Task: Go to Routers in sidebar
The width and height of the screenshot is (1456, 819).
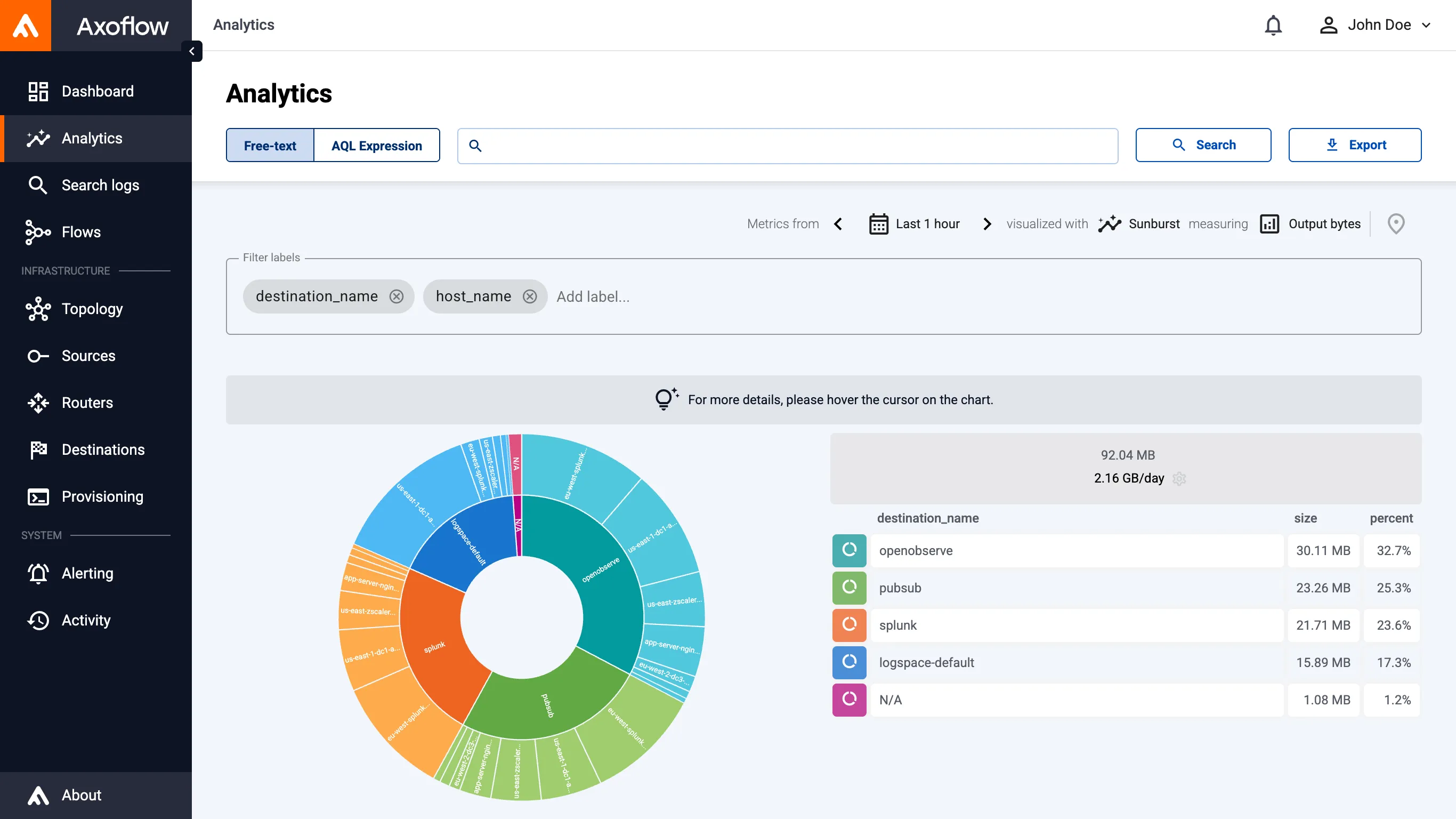Action: point(87,403)
